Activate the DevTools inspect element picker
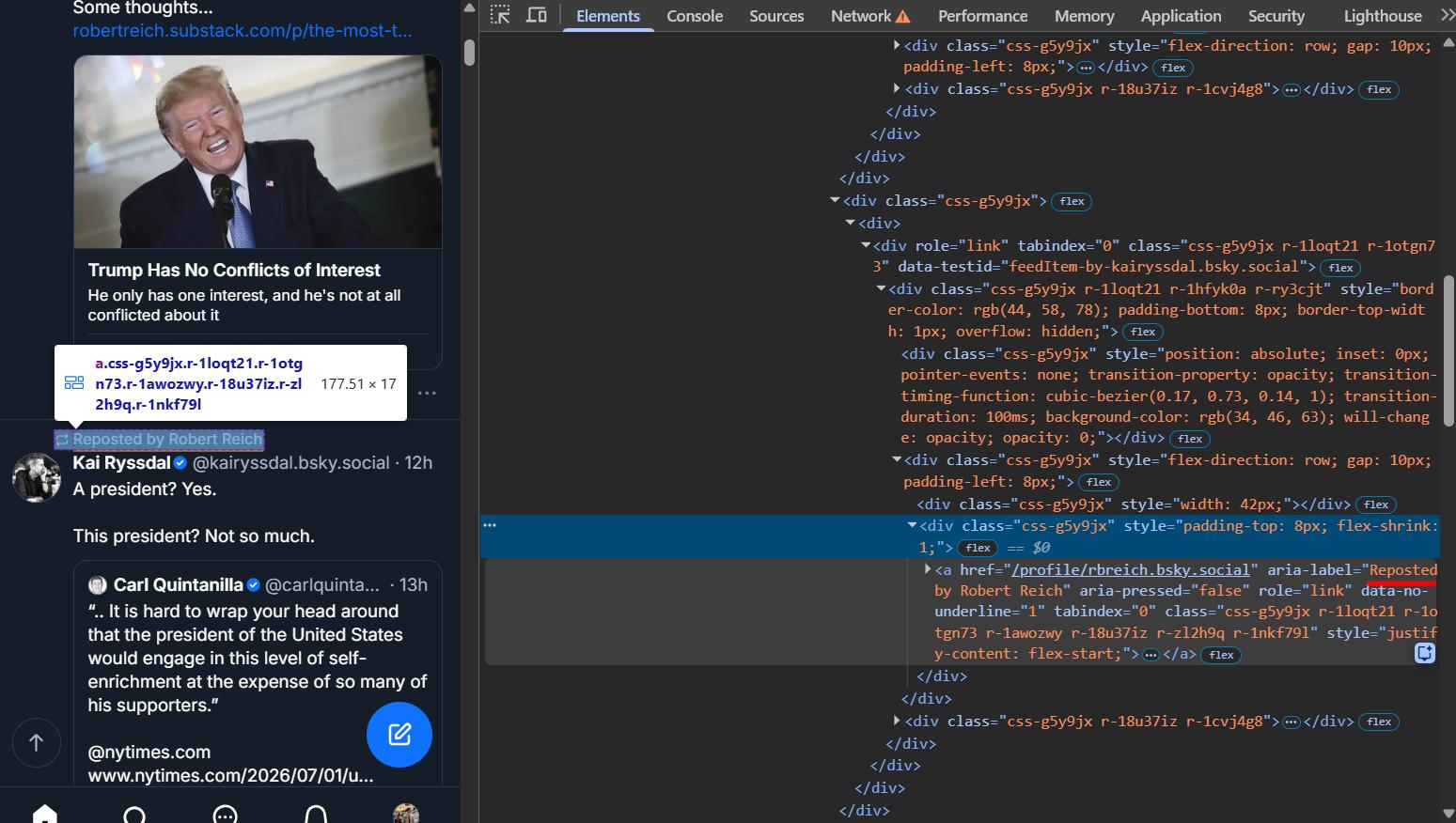 pos(500,15)
